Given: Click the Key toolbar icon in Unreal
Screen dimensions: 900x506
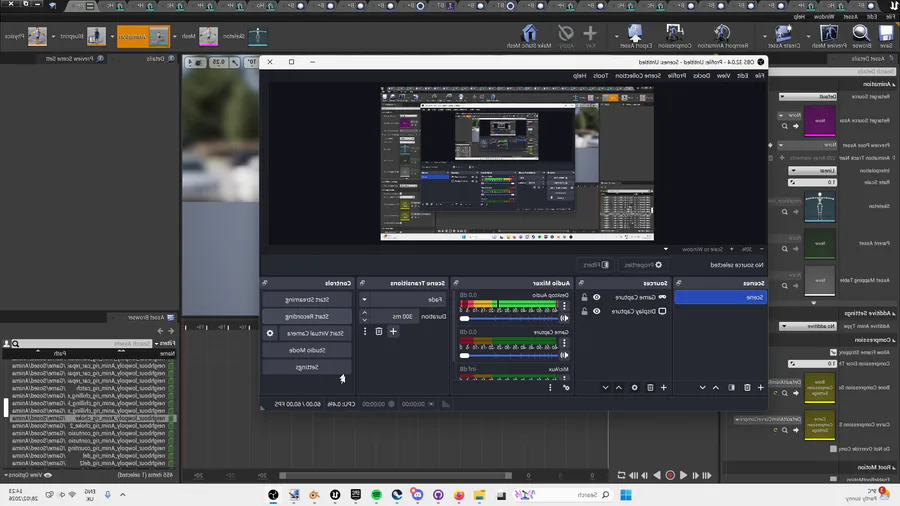Looking at the screenshot, I should (590, 36).
